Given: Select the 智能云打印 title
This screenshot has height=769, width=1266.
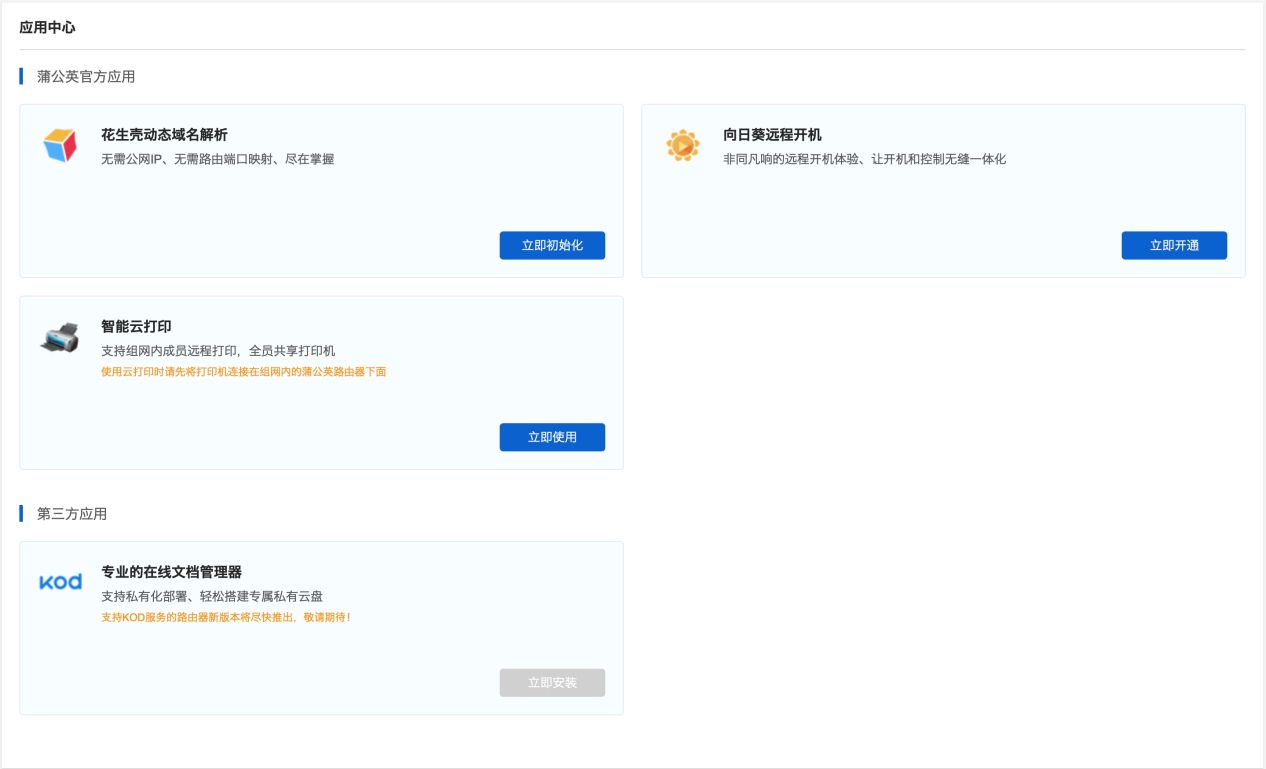Looking at the screenshot, I should click(x=136, y=326).
